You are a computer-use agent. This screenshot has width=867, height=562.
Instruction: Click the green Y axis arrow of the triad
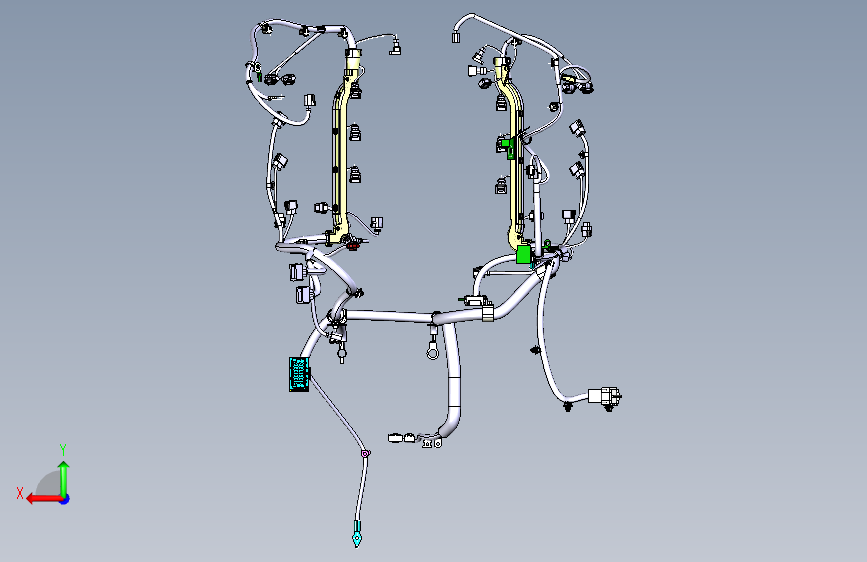tap(64, 479)
